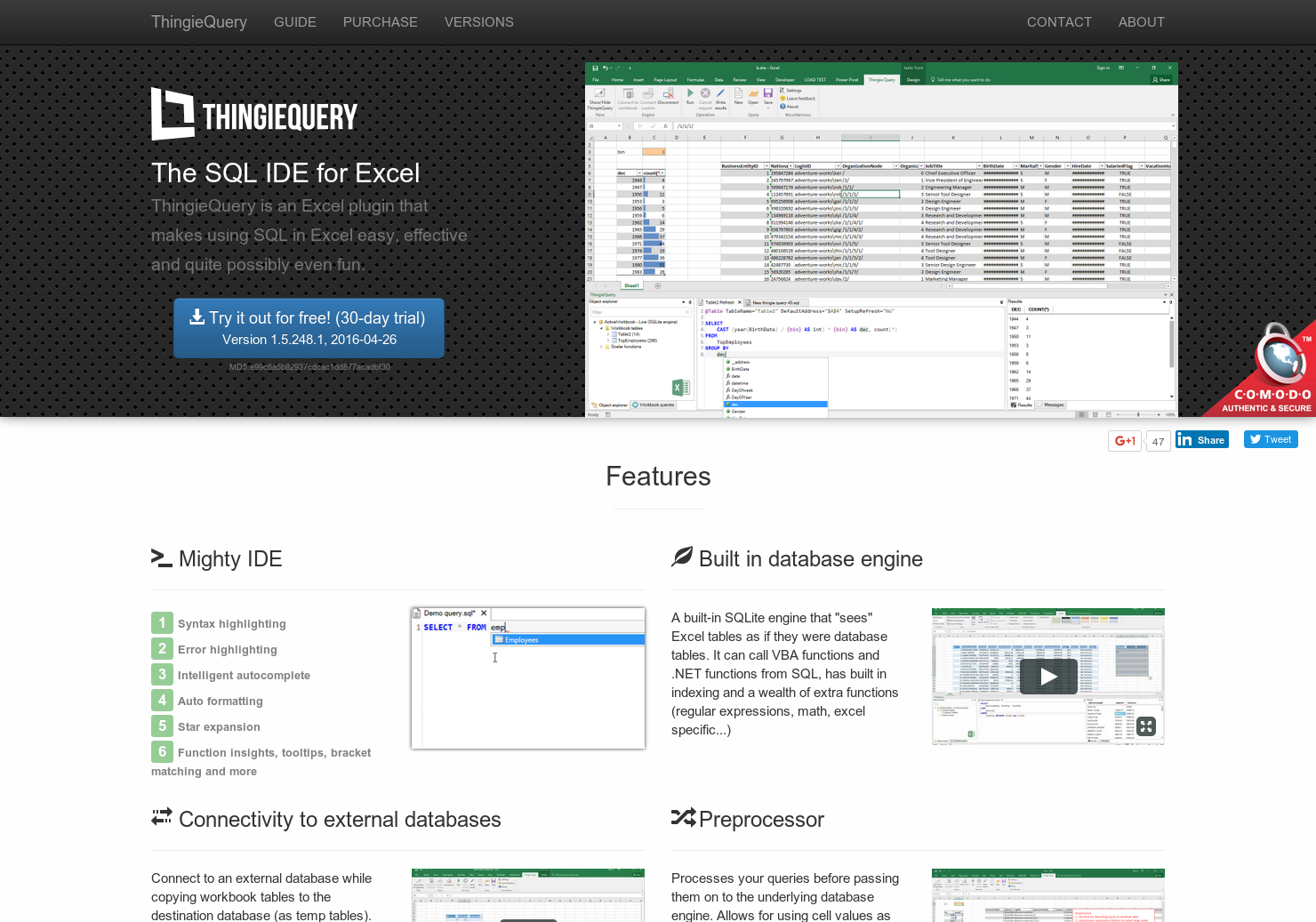Click the Features heading
The height and width of the screenshot is (922, 1316).
658,477
